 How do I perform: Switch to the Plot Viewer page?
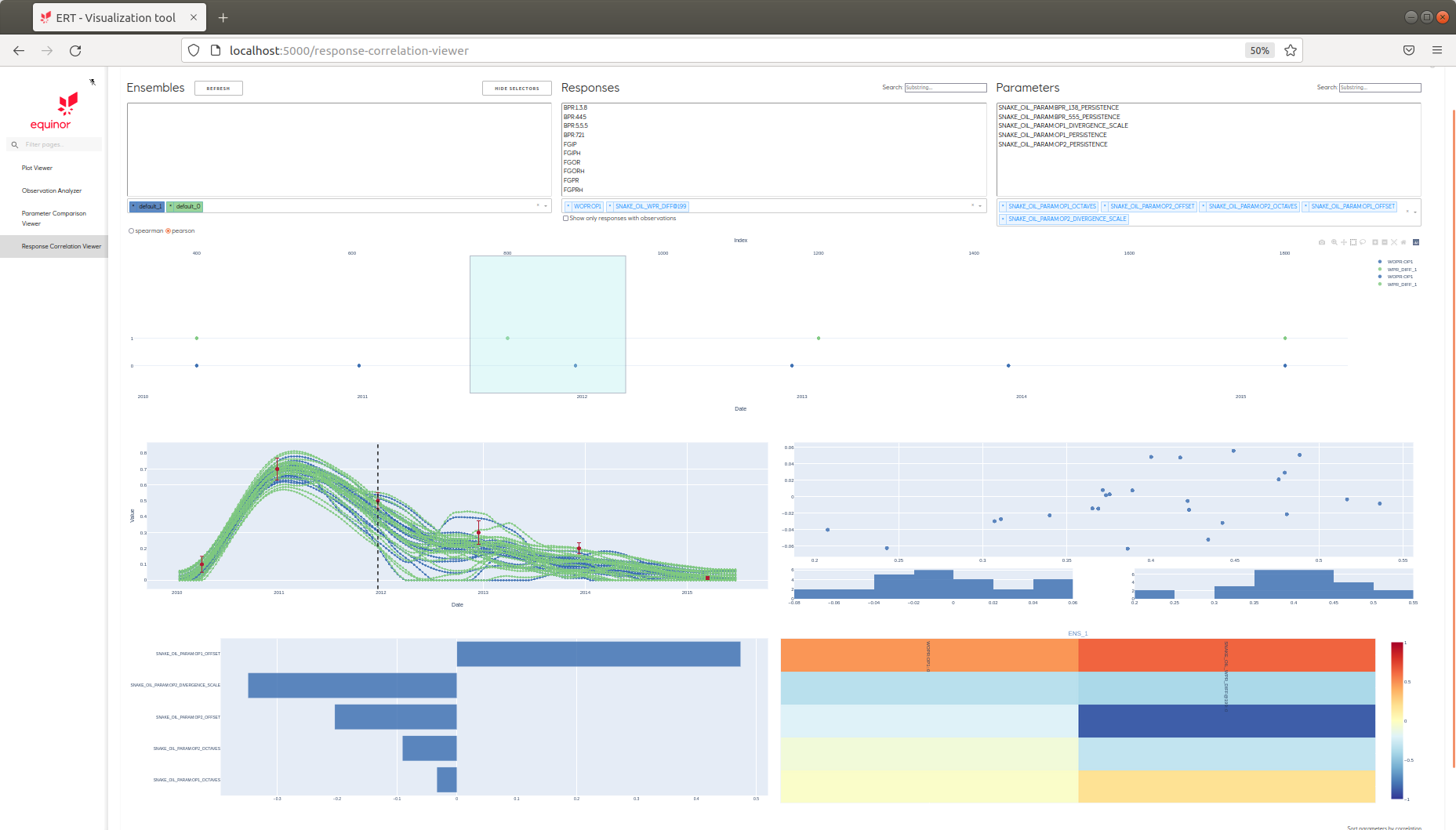(37, 168)
